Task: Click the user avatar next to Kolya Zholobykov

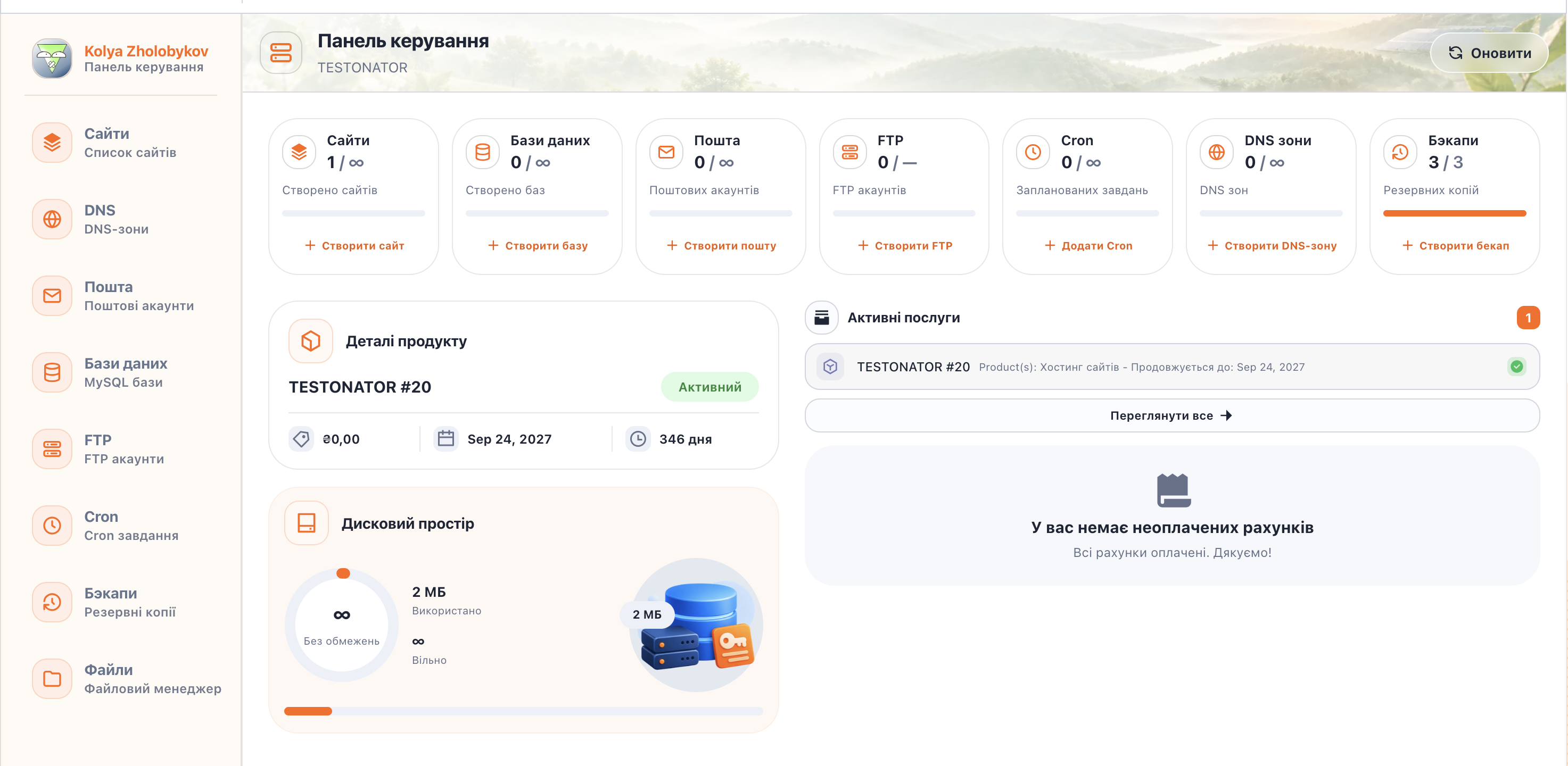Action: 52,59
